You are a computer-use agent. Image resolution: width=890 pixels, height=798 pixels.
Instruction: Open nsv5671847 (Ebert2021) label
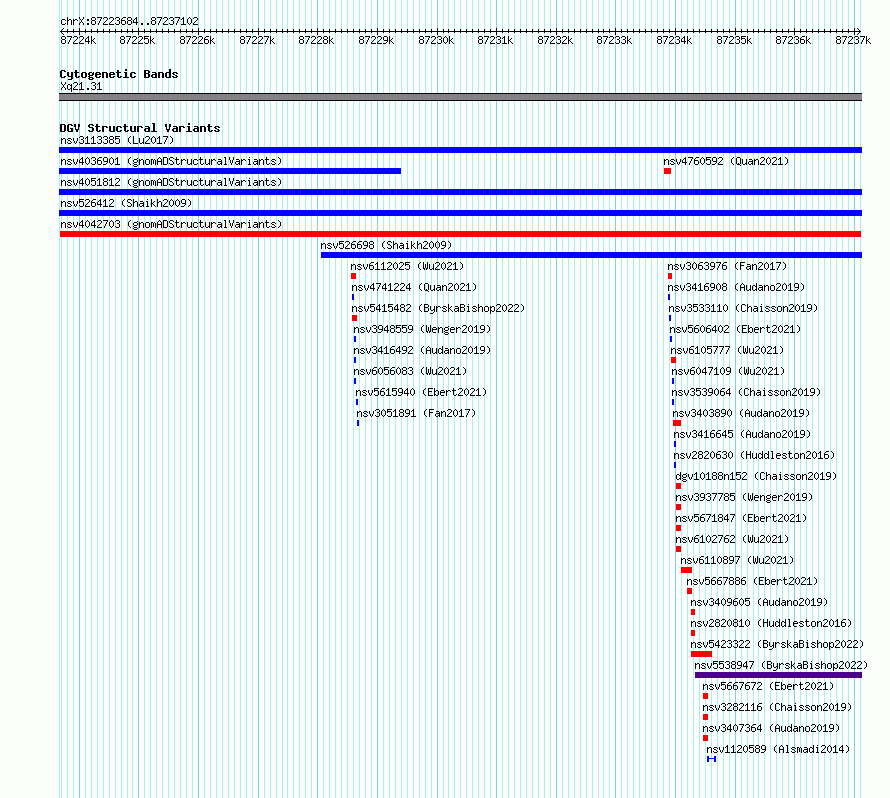click(x=741, y=518)
